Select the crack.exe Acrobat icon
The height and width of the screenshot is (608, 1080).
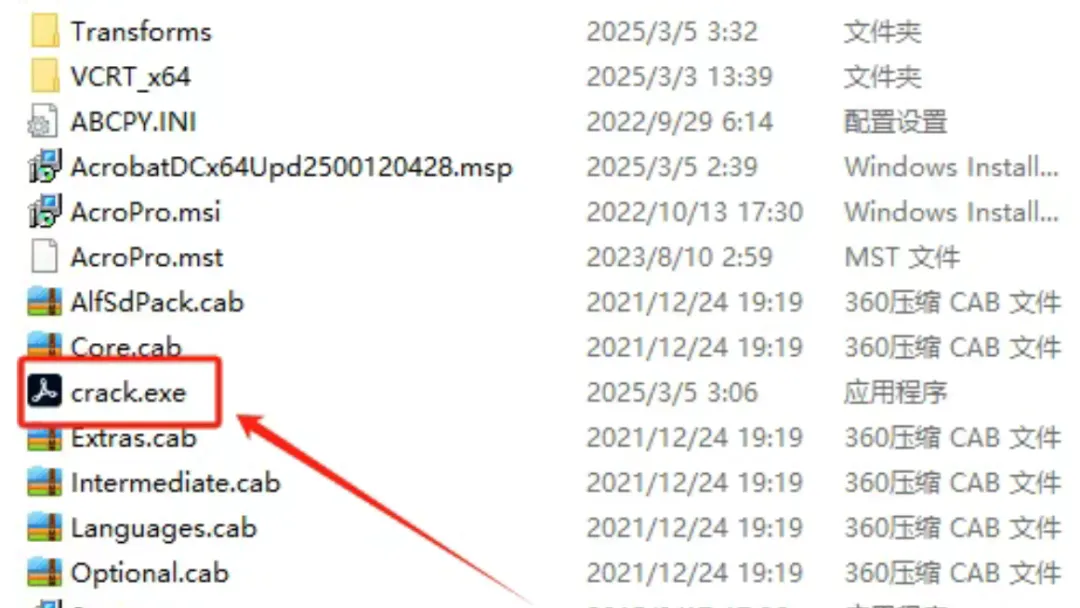(x=45, y=391)
